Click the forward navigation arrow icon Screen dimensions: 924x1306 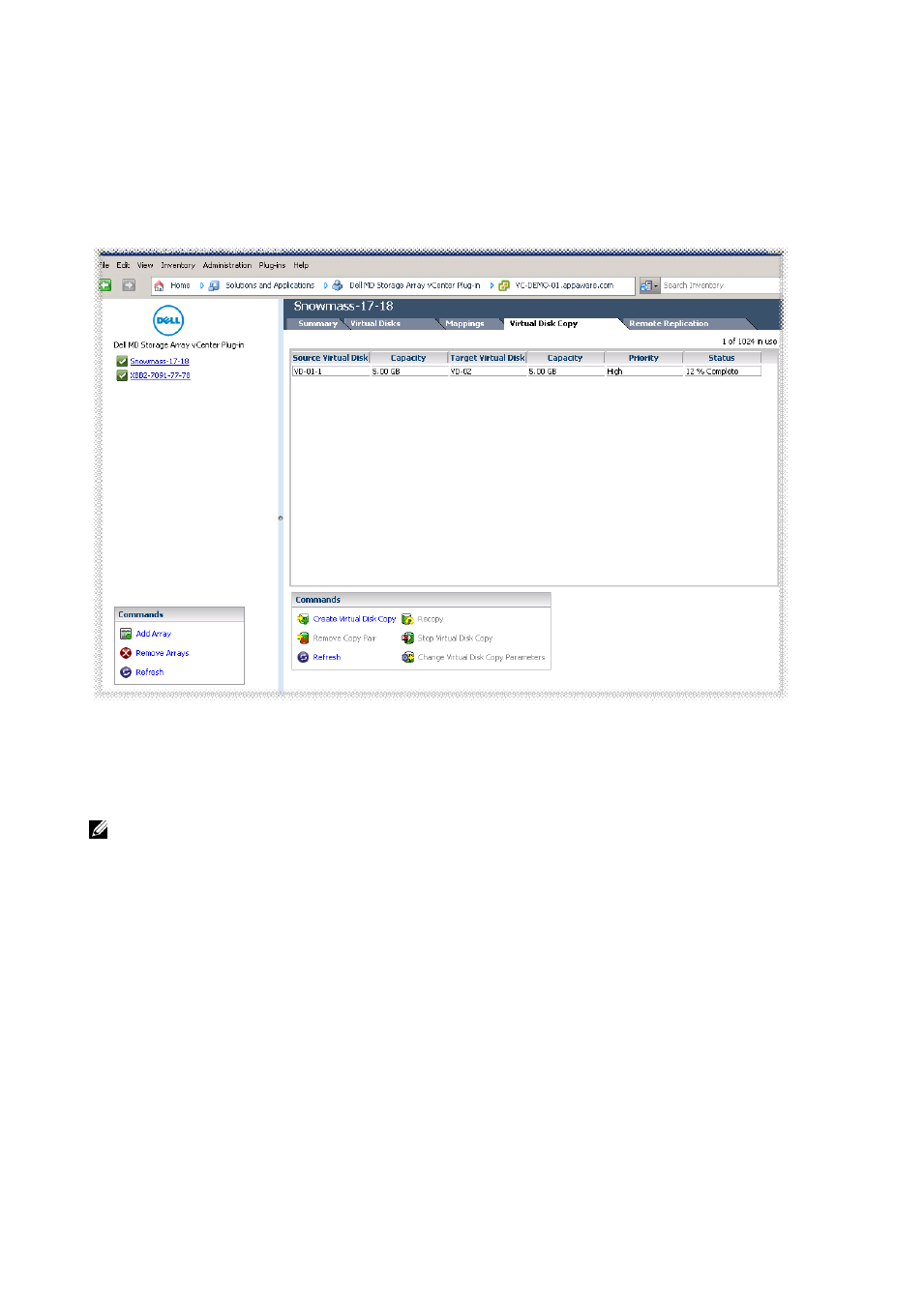pos(129,285)
